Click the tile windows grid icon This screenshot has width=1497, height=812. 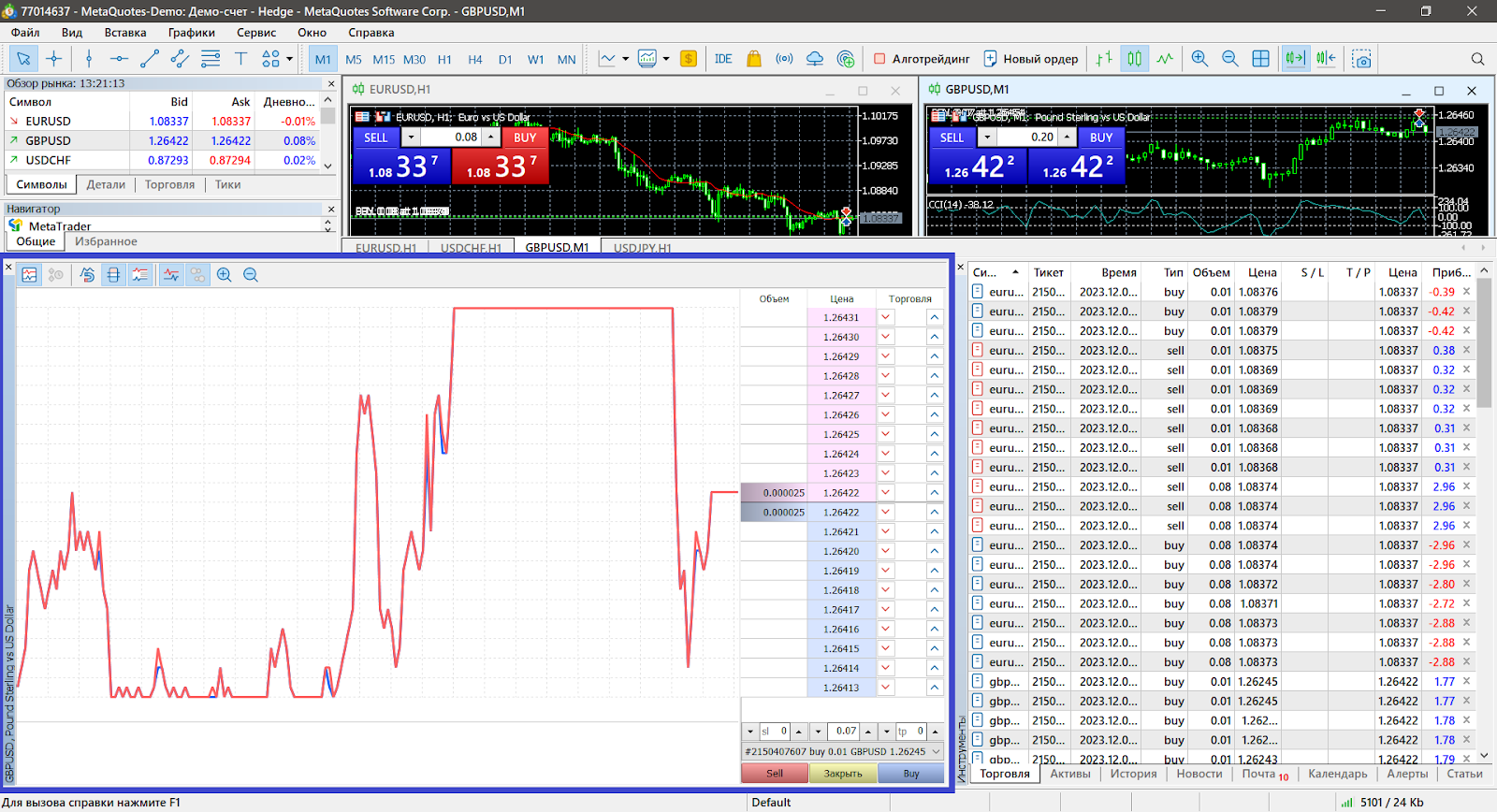coord(1260,59)
